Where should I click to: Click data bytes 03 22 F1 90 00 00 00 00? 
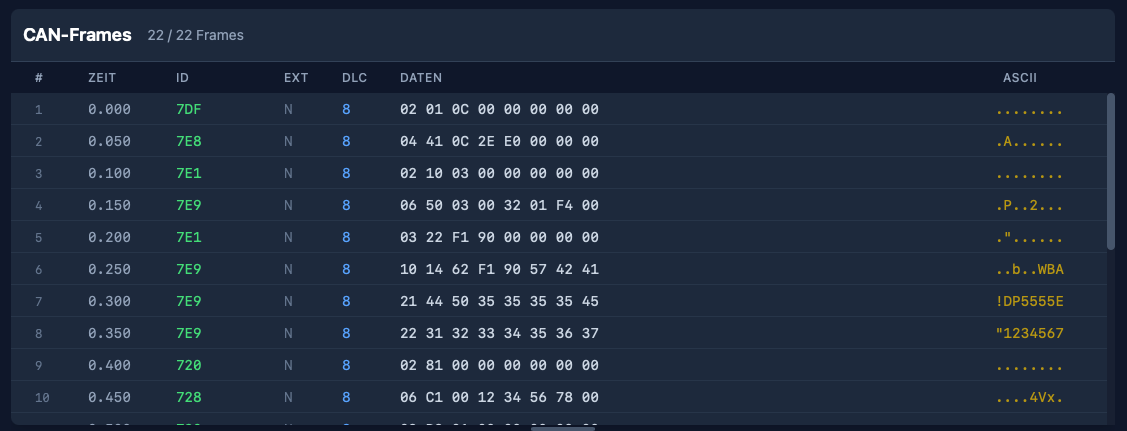pos(499,238)
